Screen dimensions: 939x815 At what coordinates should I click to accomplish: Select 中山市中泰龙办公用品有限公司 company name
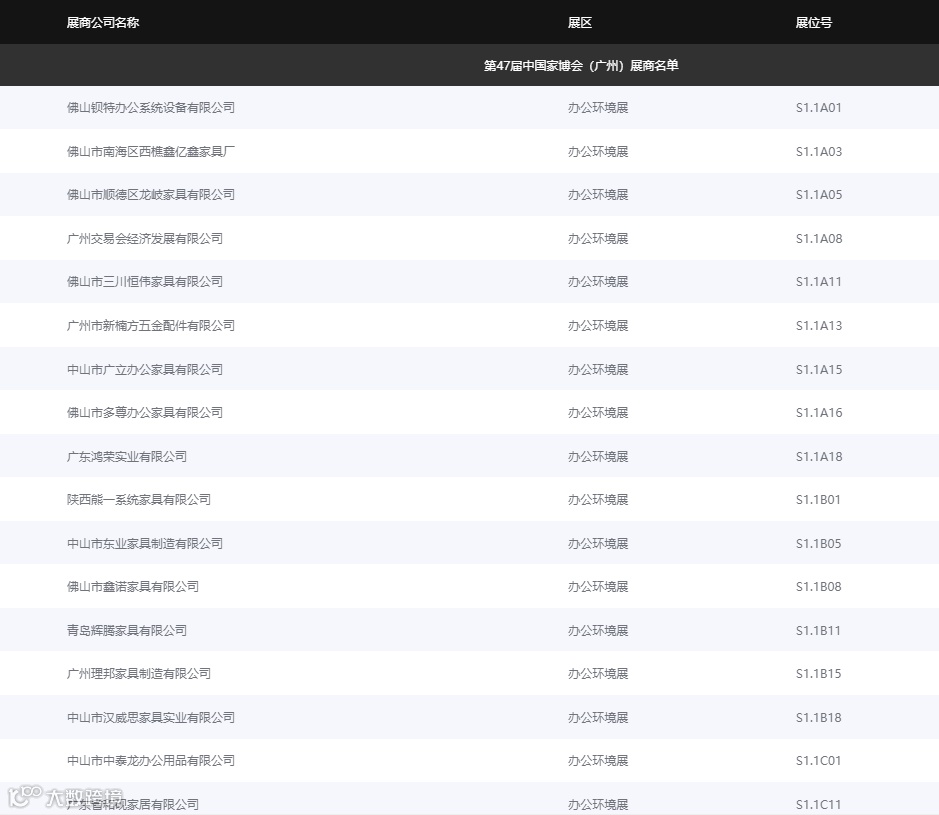click(151, 761)
